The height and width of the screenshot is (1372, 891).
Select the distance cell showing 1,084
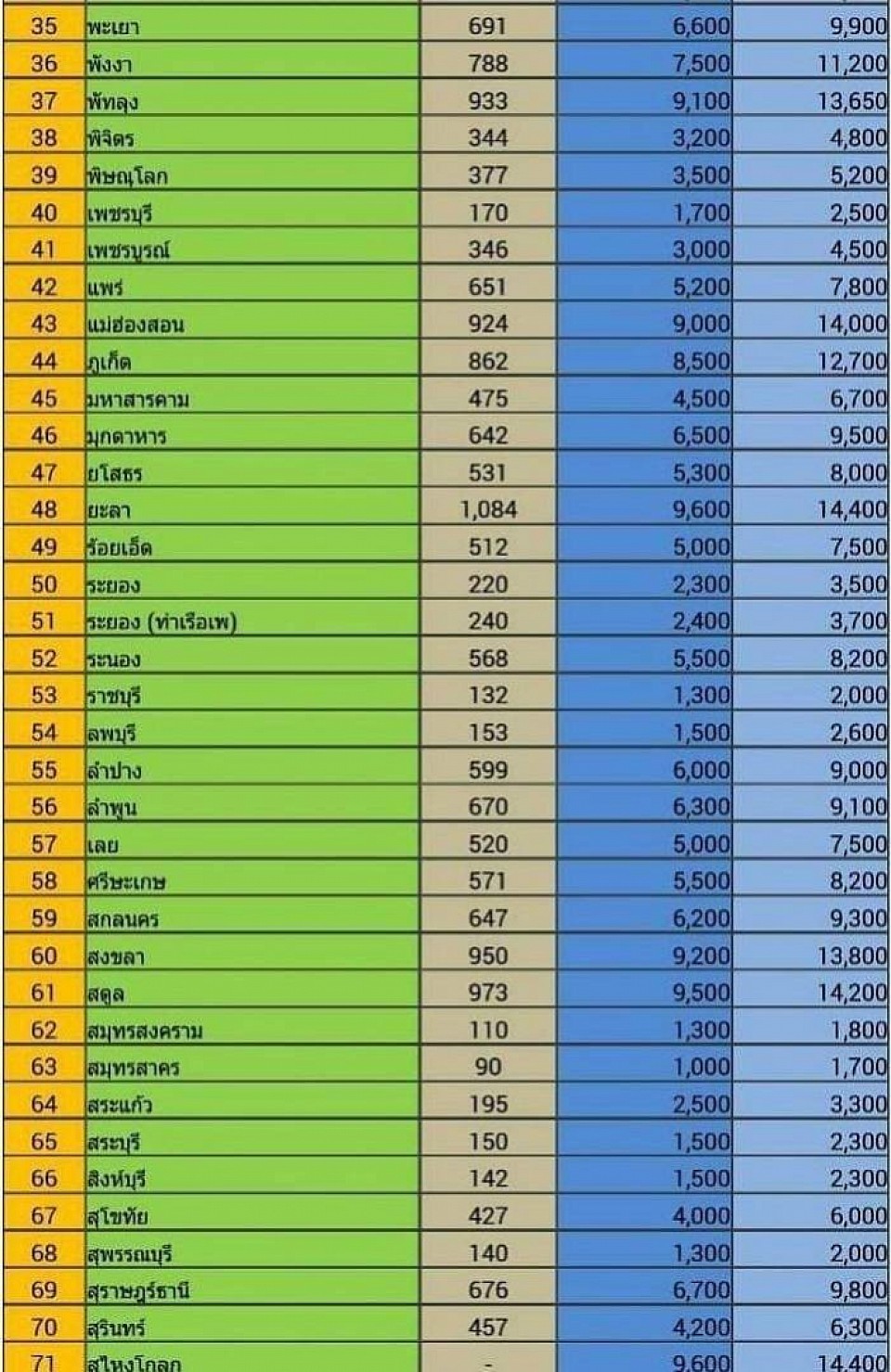pyautogui.click(x=488, y=509)
